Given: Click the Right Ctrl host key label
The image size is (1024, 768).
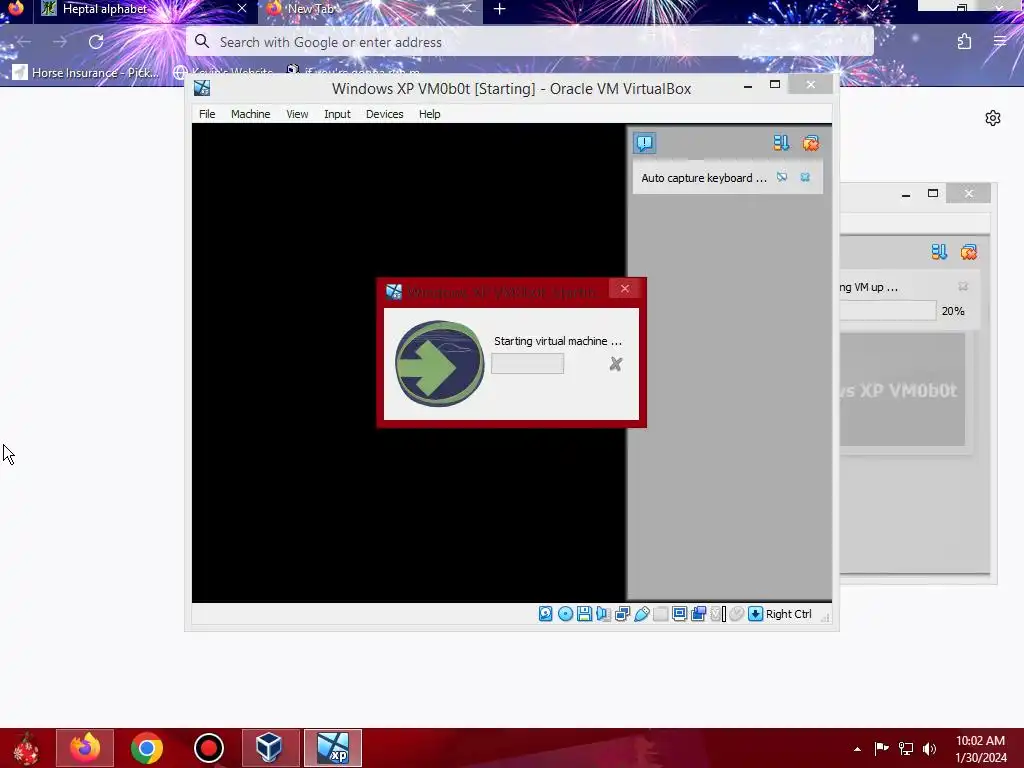Looking at the screenshot, I should 789,614.
